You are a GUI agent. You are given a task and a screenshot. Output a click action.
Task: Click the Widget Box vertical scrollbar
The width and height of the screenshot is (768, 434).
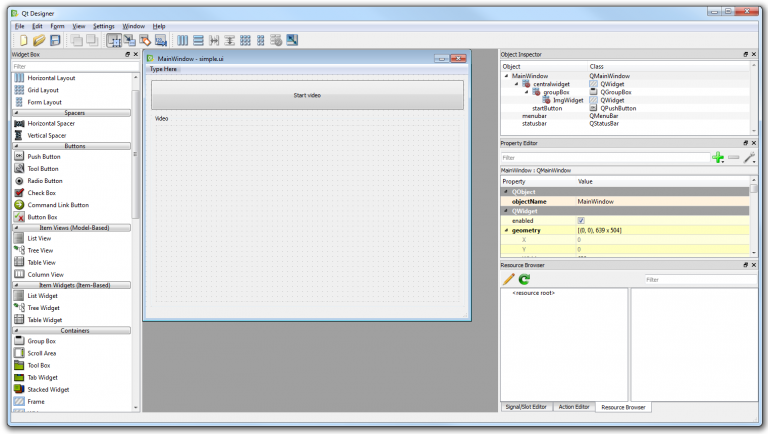136,154
